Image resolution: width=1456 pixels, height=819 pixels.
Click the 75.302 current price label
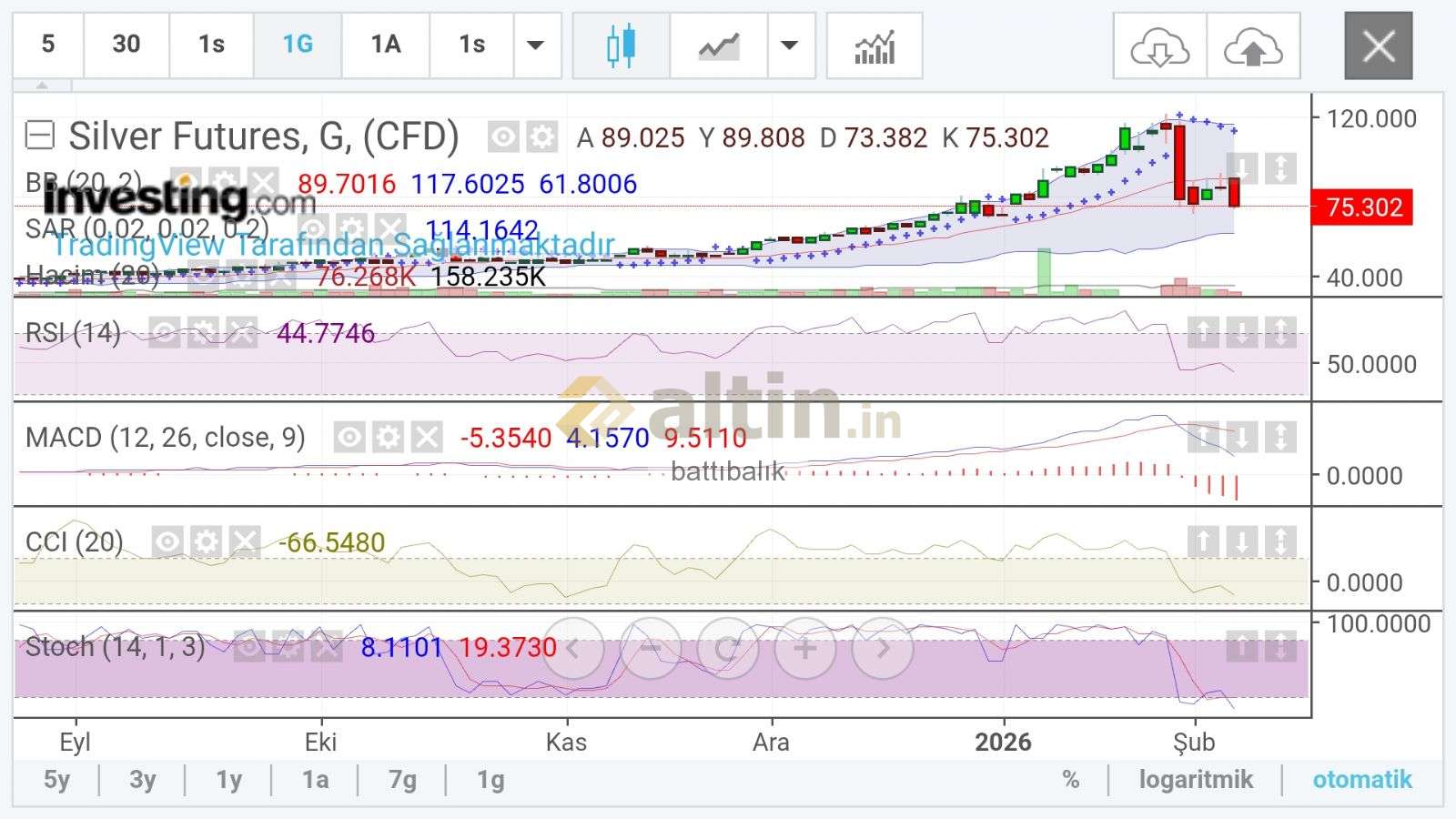pyautogui.click(x=1362, y=207)
